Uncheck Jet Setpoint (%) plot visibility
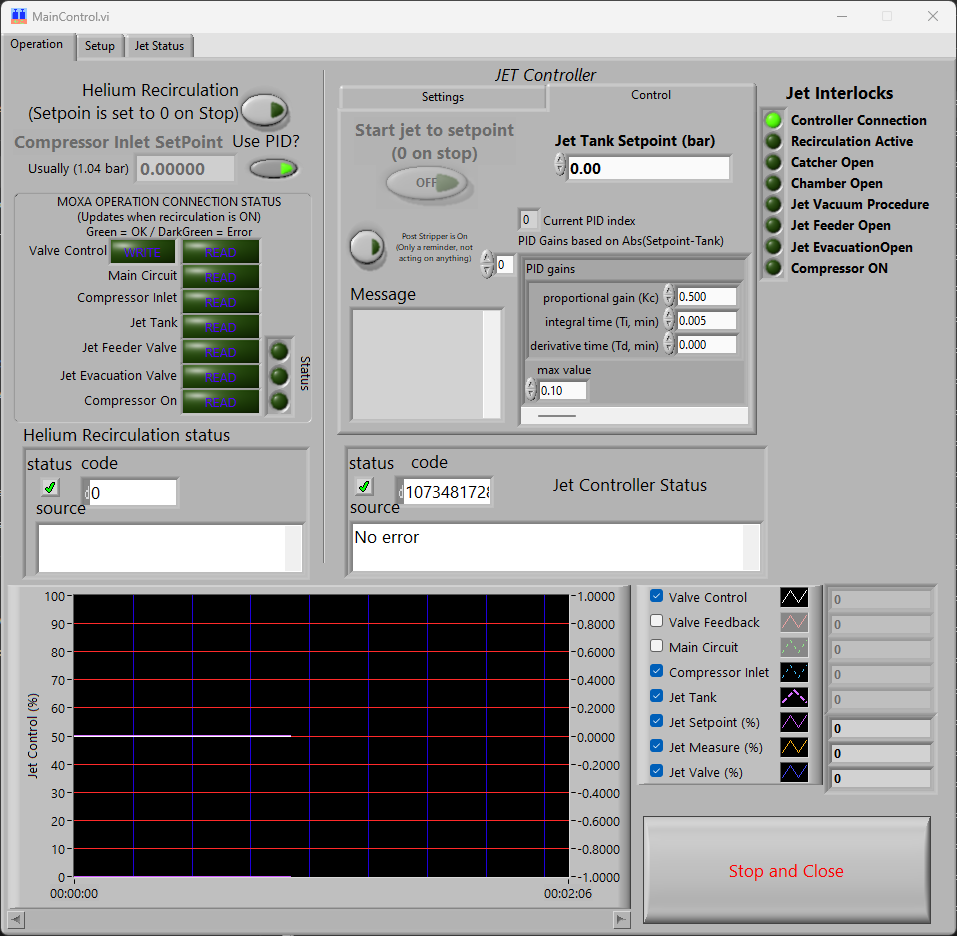Screen dimensions: 957x936 [657, 721]
